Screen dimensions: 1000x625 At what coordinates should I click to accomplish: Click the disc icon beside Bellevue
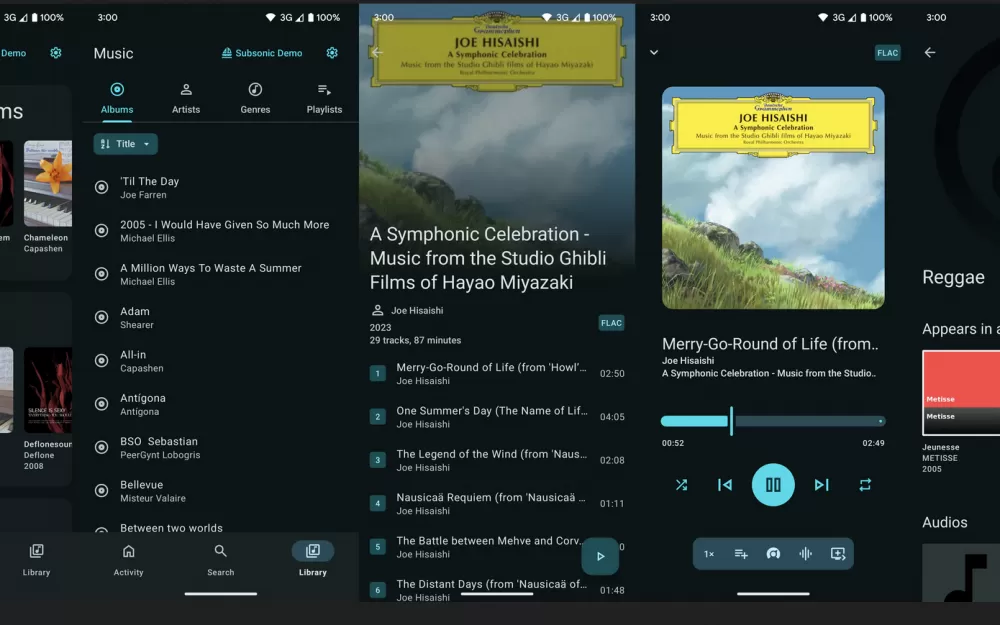(x=101, y=490)
